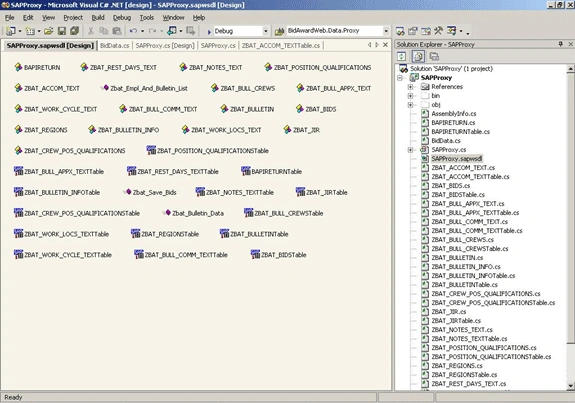This screenshot has width=575, height=403.
Task: Click Solution Explorer scrollbar up arrow
Action: [570, 69]
